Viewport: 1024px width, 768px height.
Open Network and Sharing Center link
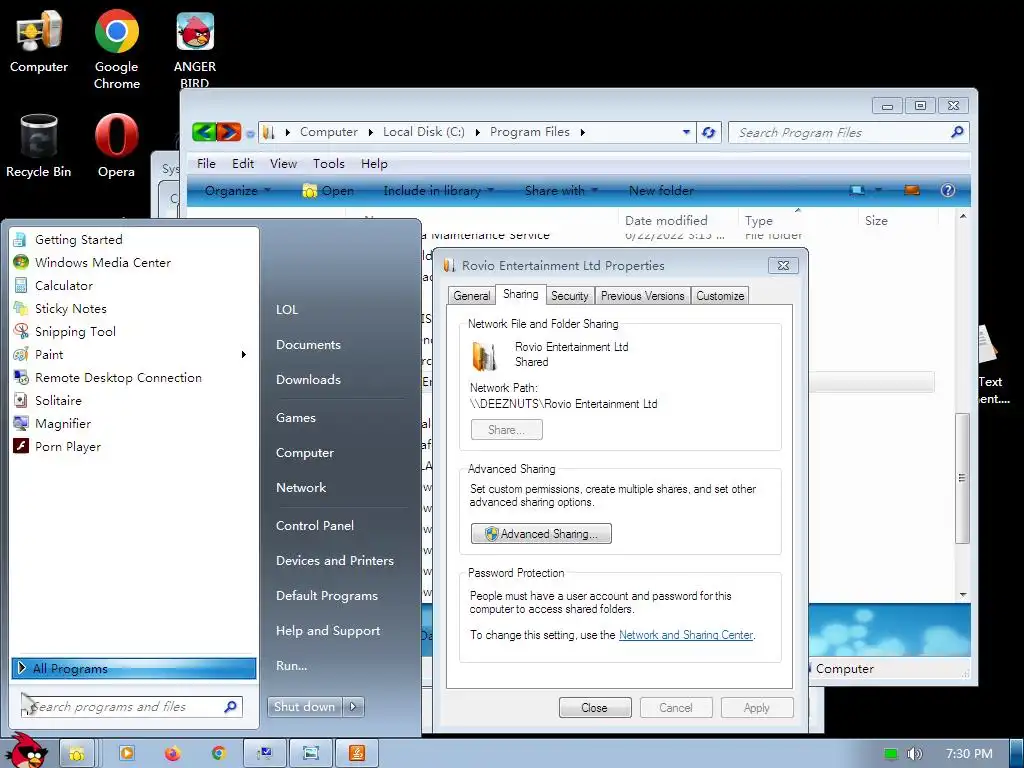pos(686,635)
